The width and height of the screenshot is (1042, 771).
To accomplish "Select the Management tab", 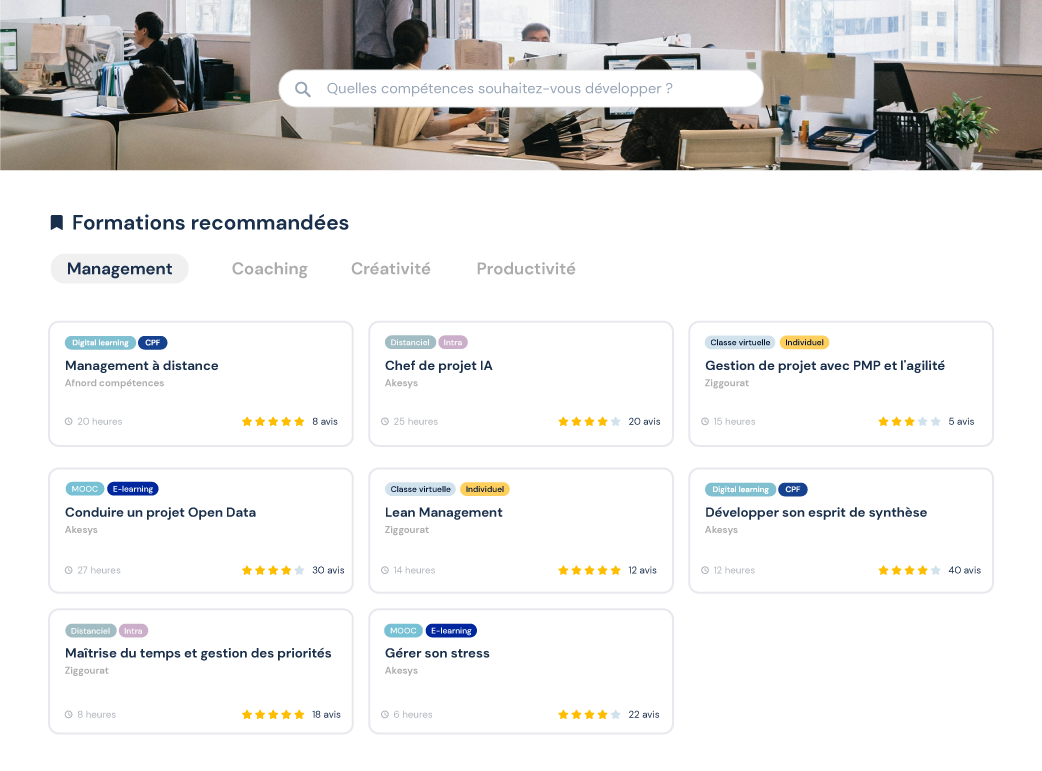I will (120, 269).
